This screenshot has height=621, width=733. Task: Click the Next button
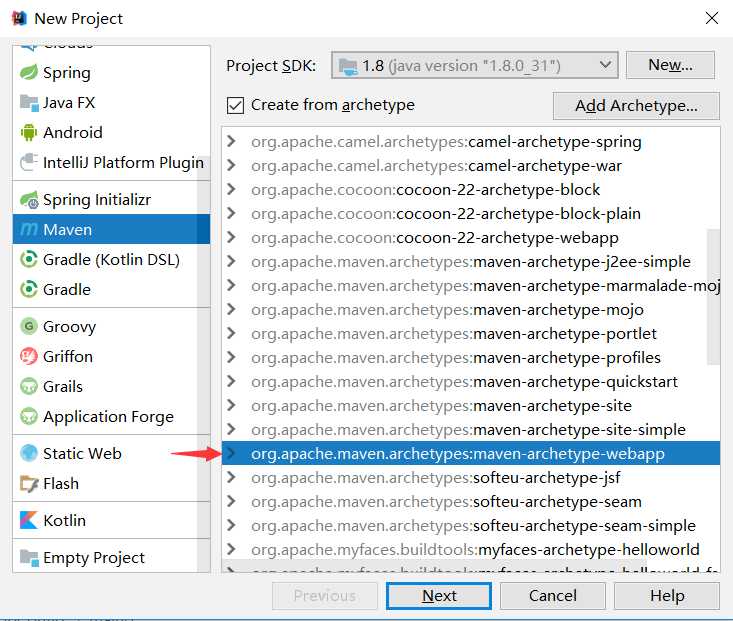pyautogui.click(x=438, y=596)
